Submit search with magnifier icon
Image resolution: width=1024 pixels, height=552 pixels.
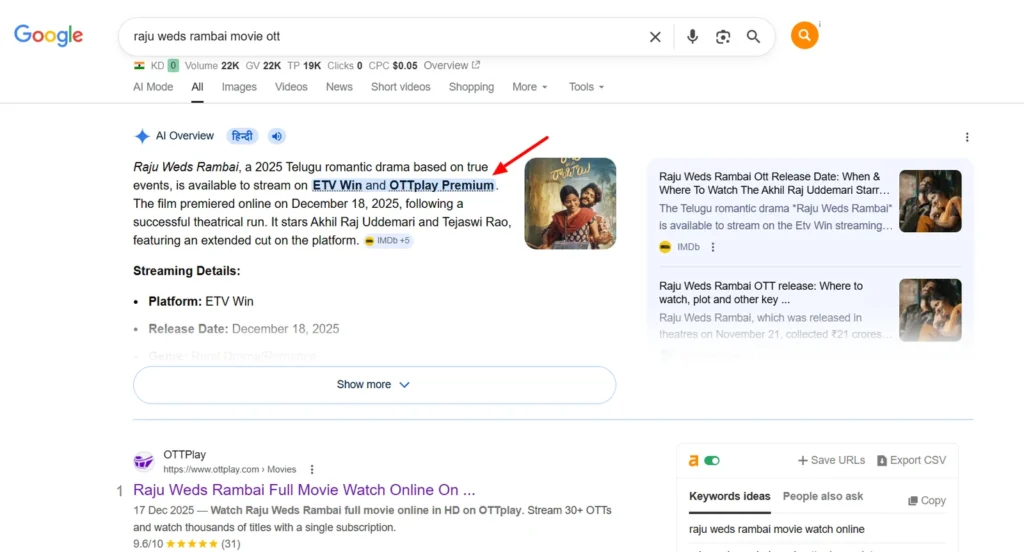click(753, 37)
